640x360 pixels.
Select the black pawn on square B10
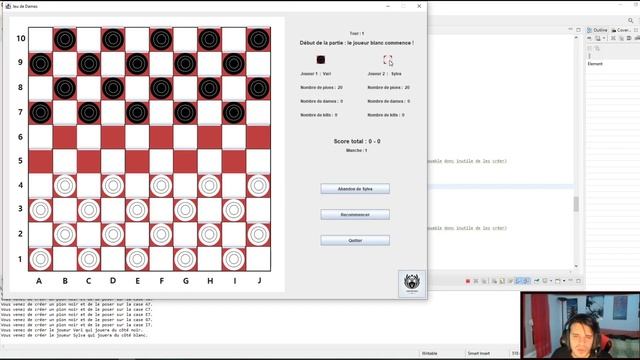[64, 40]
